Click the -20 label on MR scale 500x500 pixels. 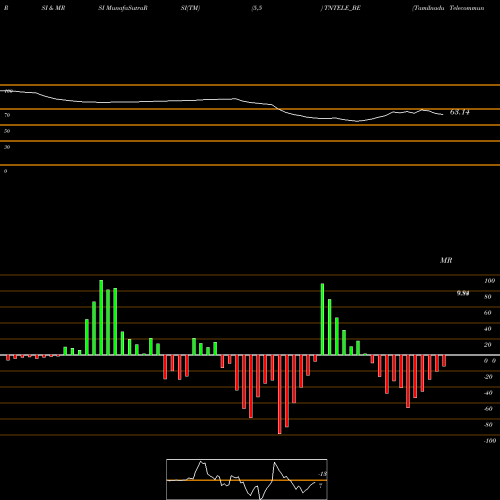click(x=488, y=377)
